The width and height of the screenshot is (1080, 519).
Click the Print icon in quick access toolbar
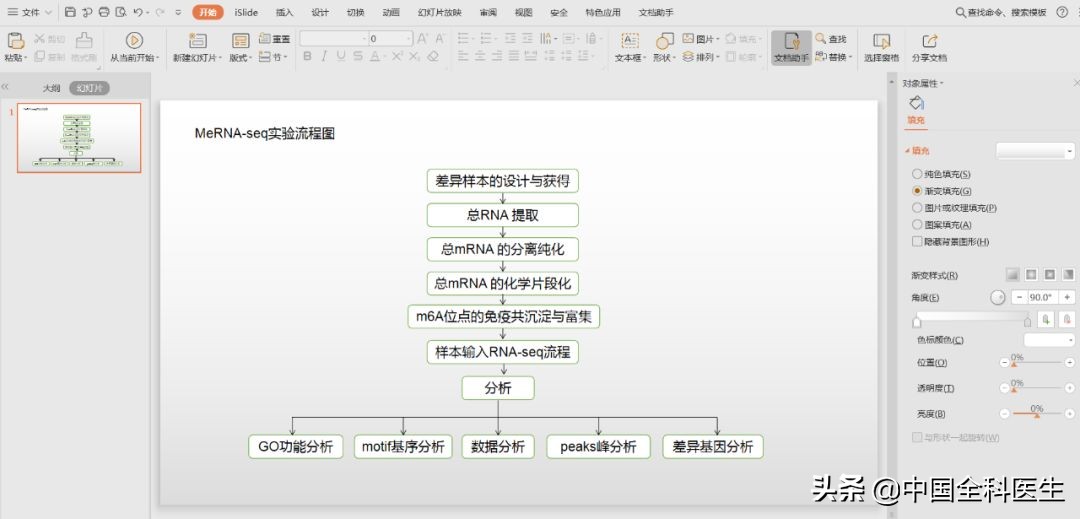[x=104, y=12]
